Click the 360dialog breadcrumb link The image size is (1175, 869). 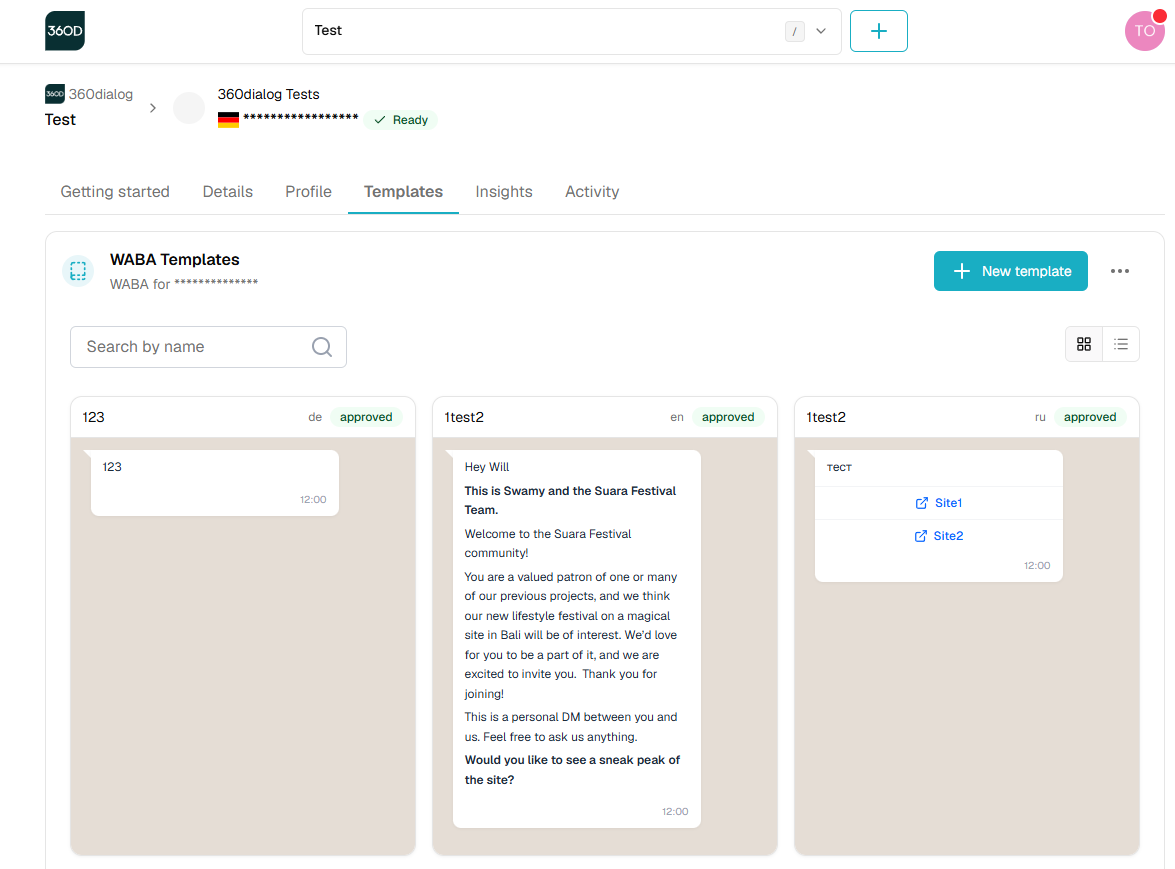[100, 94]
